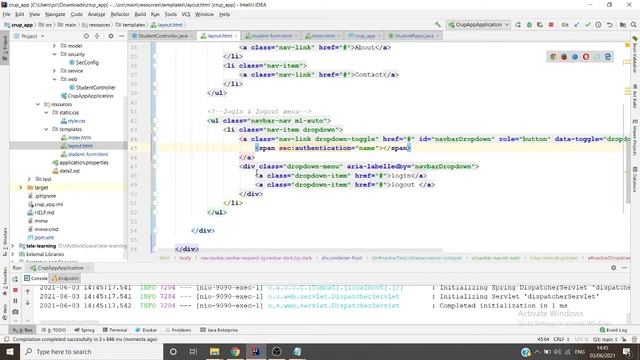The width and height of the screenshot is (640, 360).
Task: Click the down arrow in Run console
Action: [27, 302]
